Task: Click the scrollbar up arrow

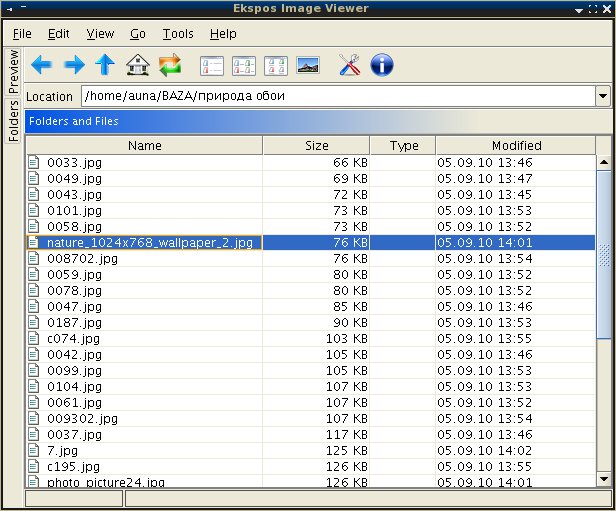Action: pos(604,162)
